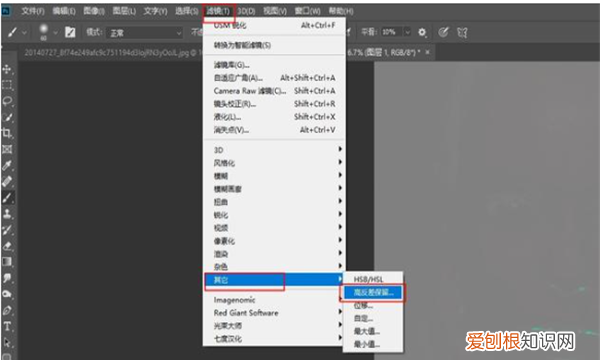Image resolution: width=600 pixels, height=360 pixels.
Task: Choose 液化(L)... liquify filter
Action: (x=274, y=117)
